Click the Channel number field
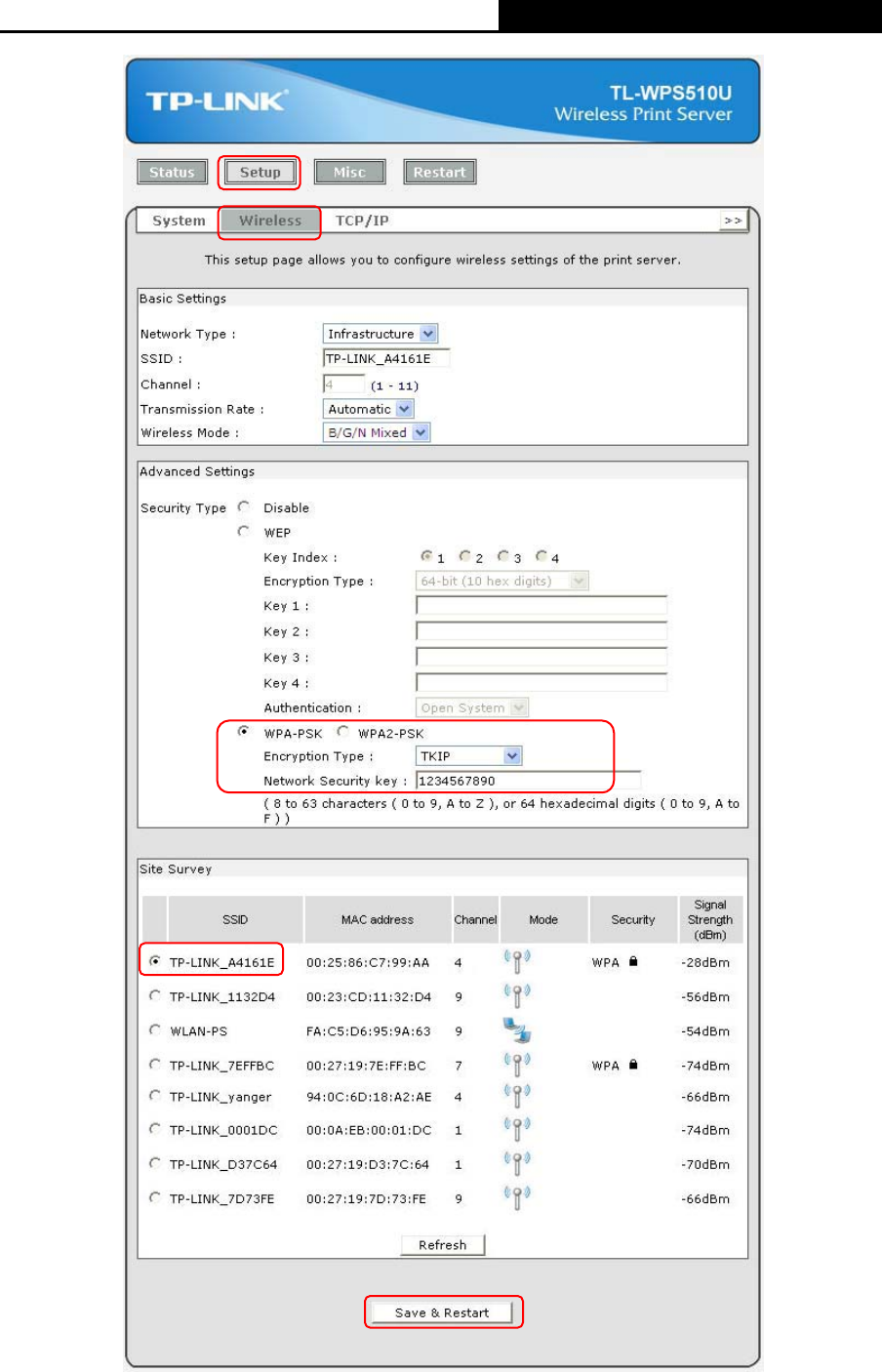The height and width of the screenshot is (1372, 882). coord(343,384)
